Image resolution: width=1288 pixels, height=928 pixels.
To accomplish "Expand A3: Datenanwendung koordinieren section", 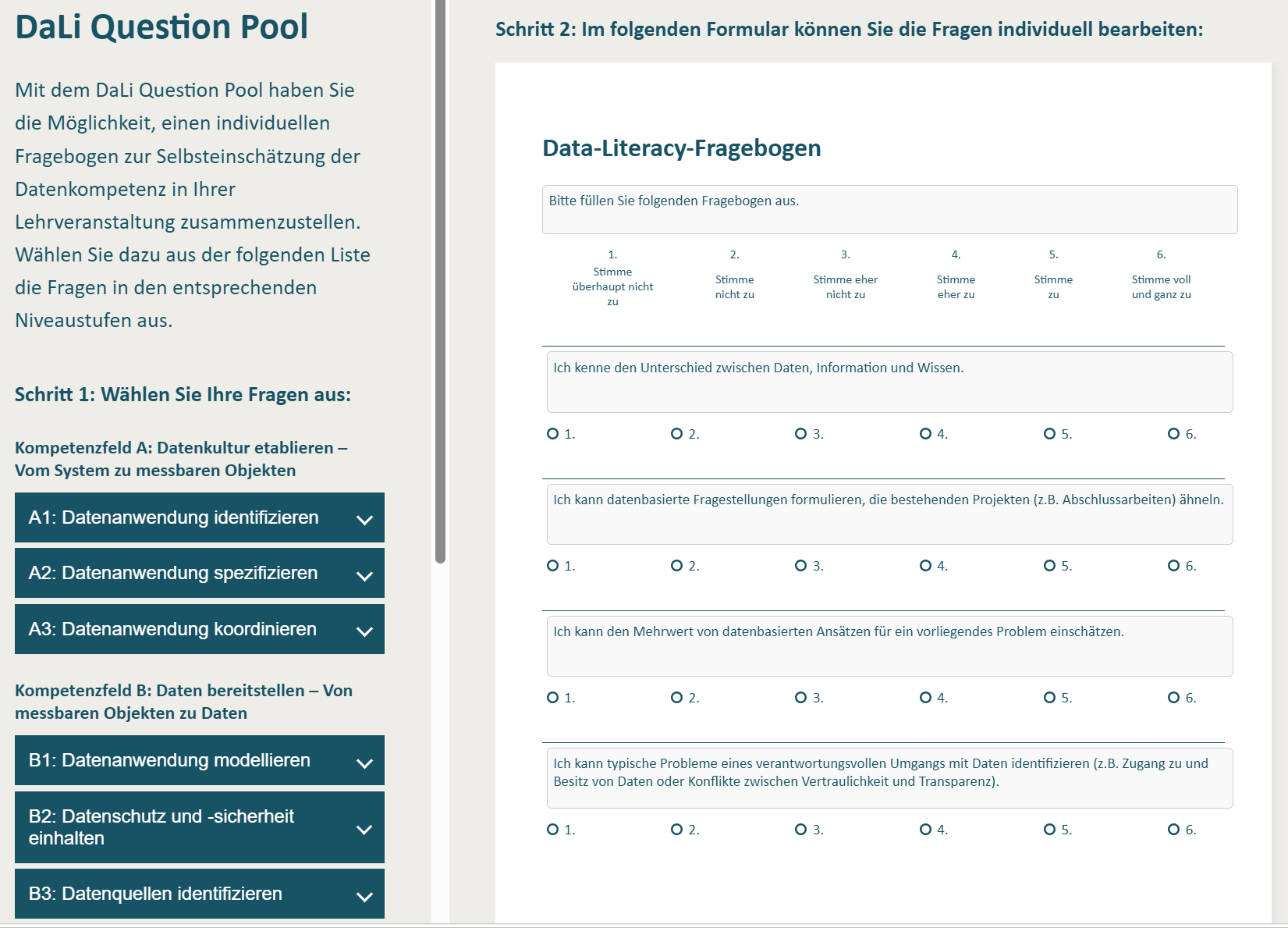I will coord(200,629).
